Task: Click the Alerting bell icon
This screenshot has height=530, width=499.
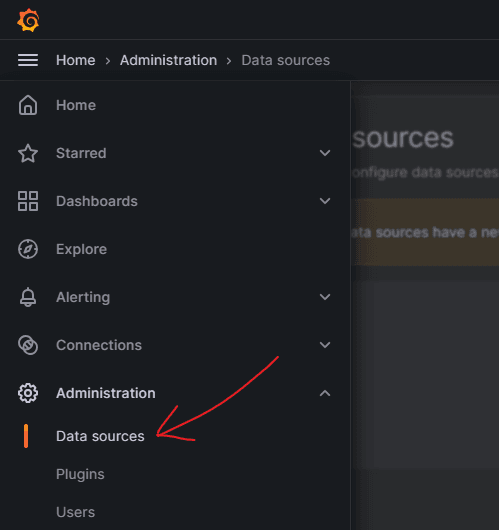Action: [x=28, y=297]
